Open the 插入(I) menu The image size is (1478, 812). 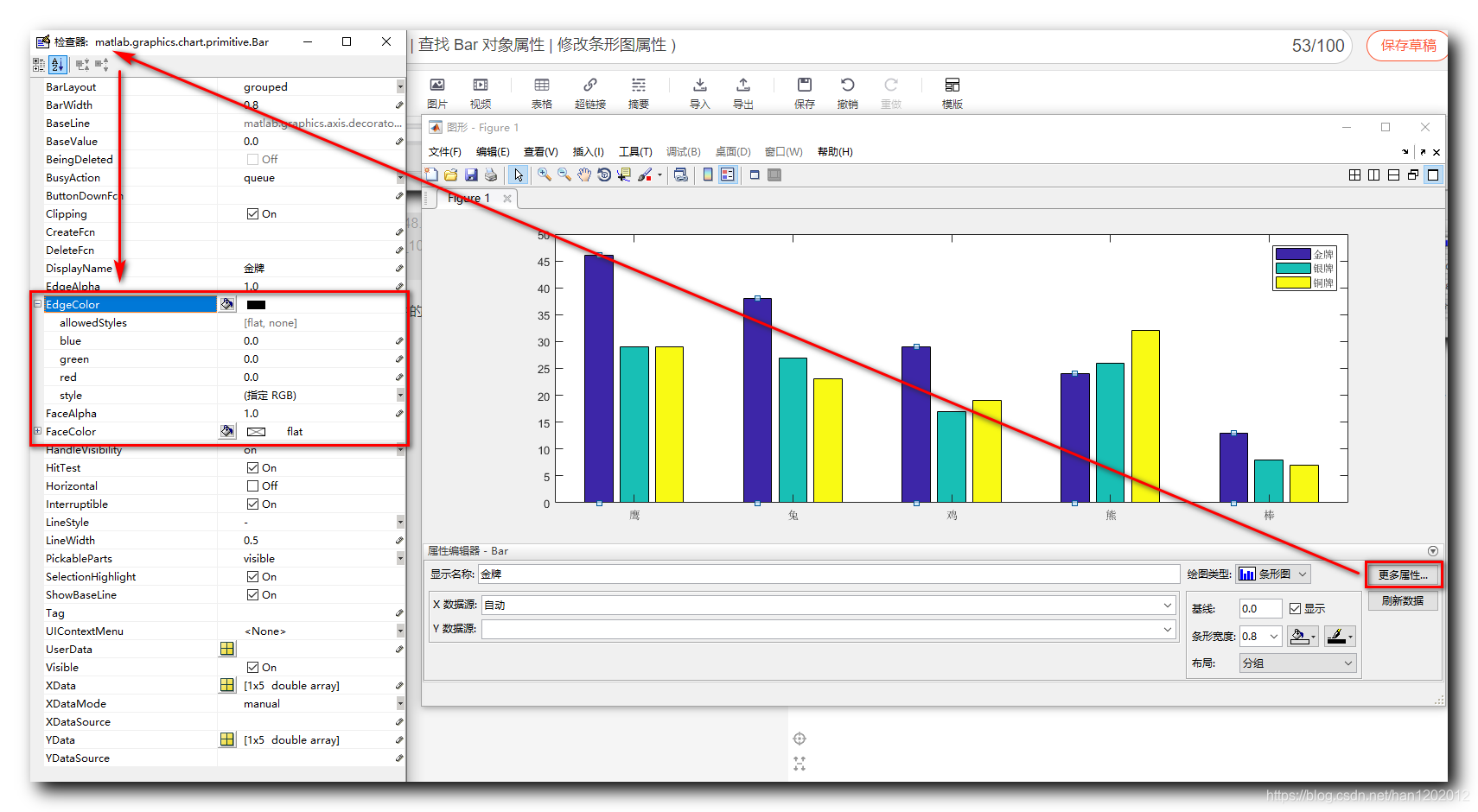[589, 151]
